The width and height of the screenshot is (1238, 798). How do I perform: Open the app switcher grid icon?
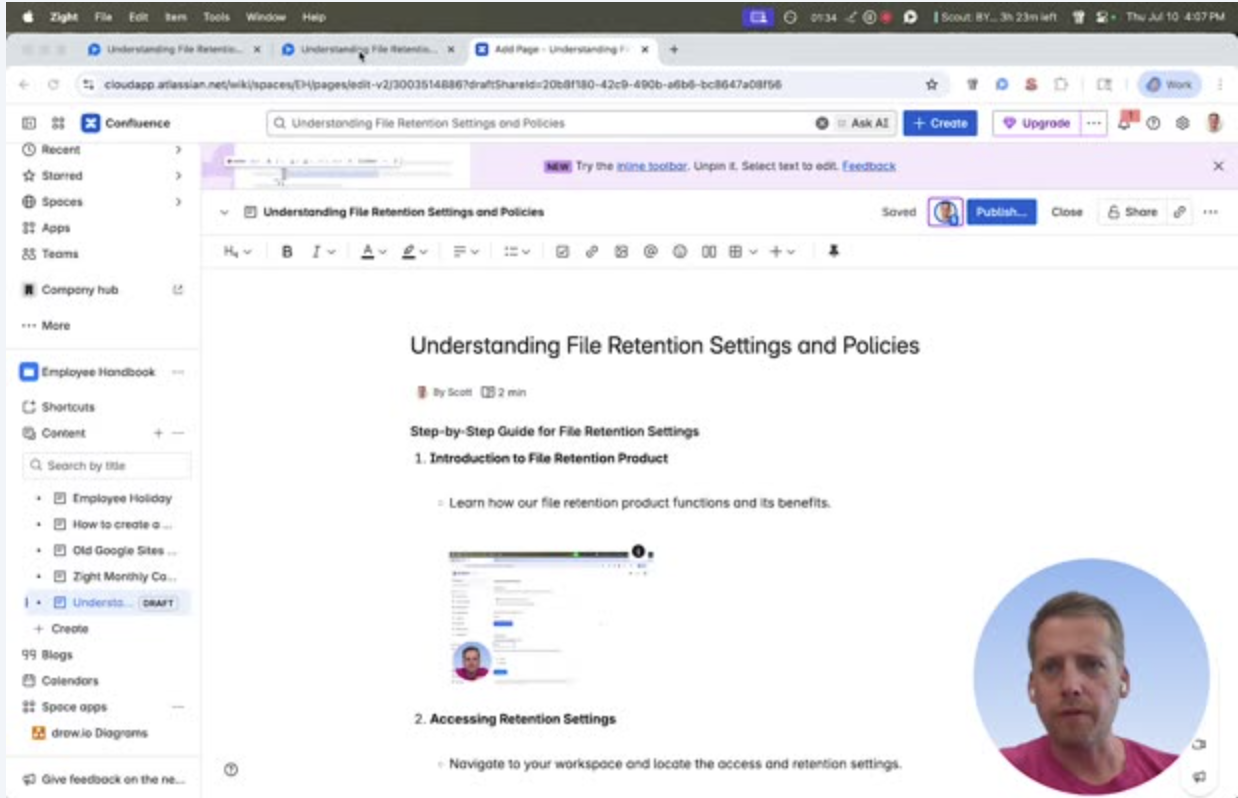58,123
